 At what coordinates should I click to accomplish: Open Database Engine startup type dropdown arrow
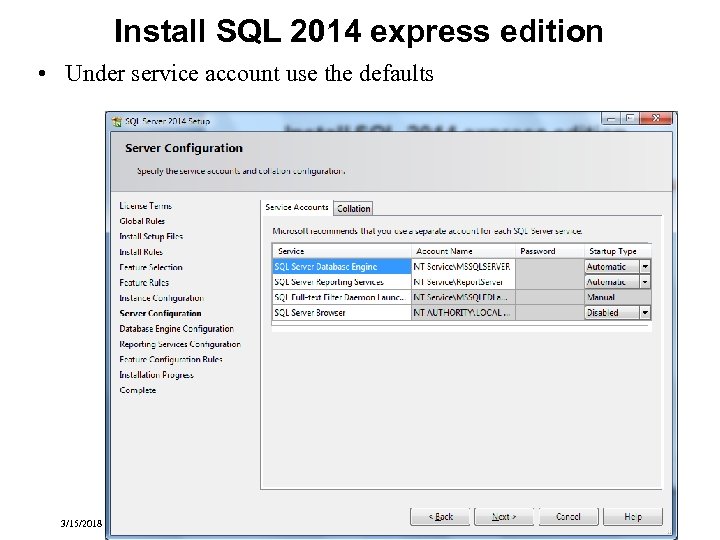(x=645, y=266)
